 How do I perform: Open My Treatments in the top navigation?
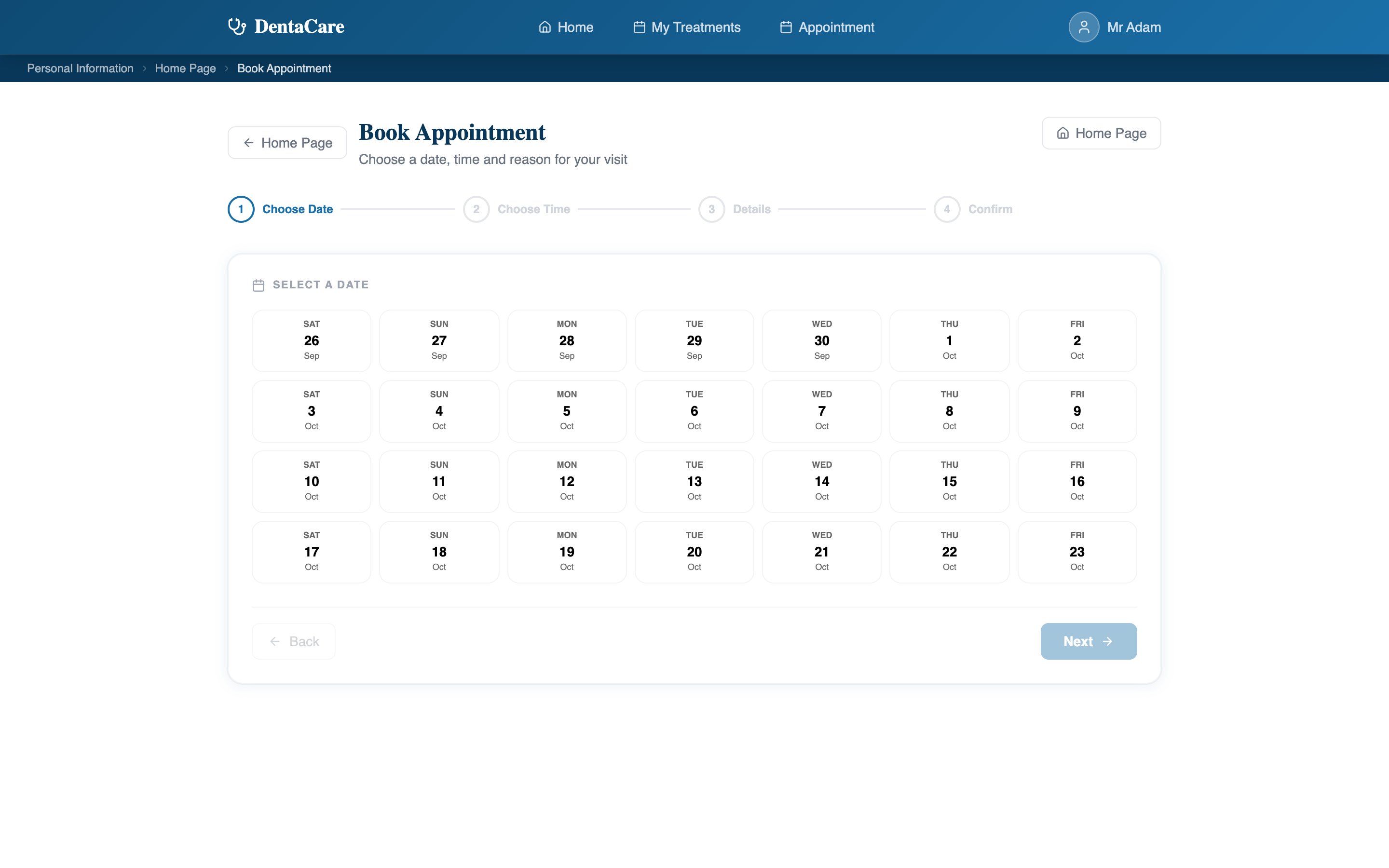click(x=686, y=27)
